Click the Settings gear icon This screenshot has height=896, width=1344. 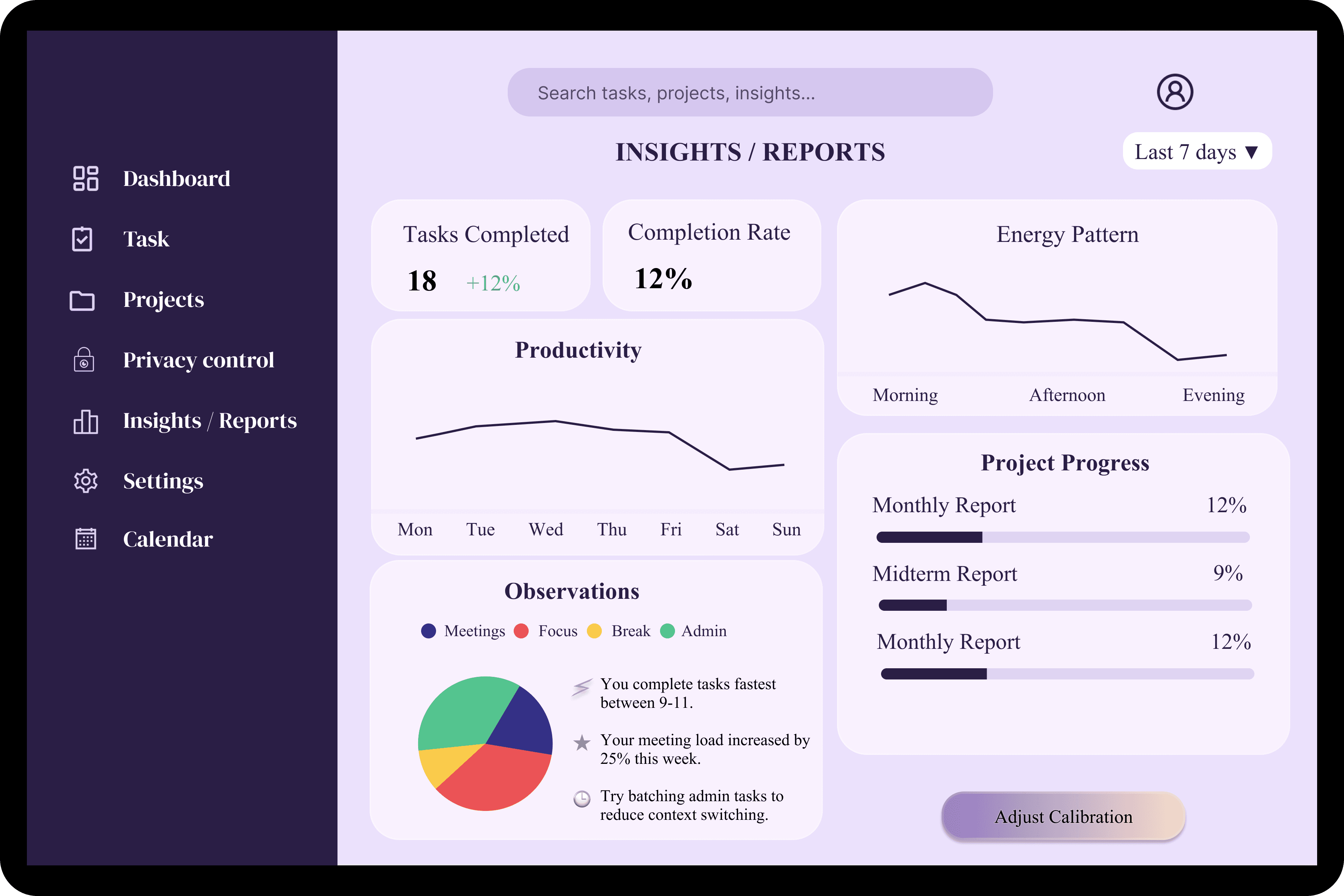point(86,481)
